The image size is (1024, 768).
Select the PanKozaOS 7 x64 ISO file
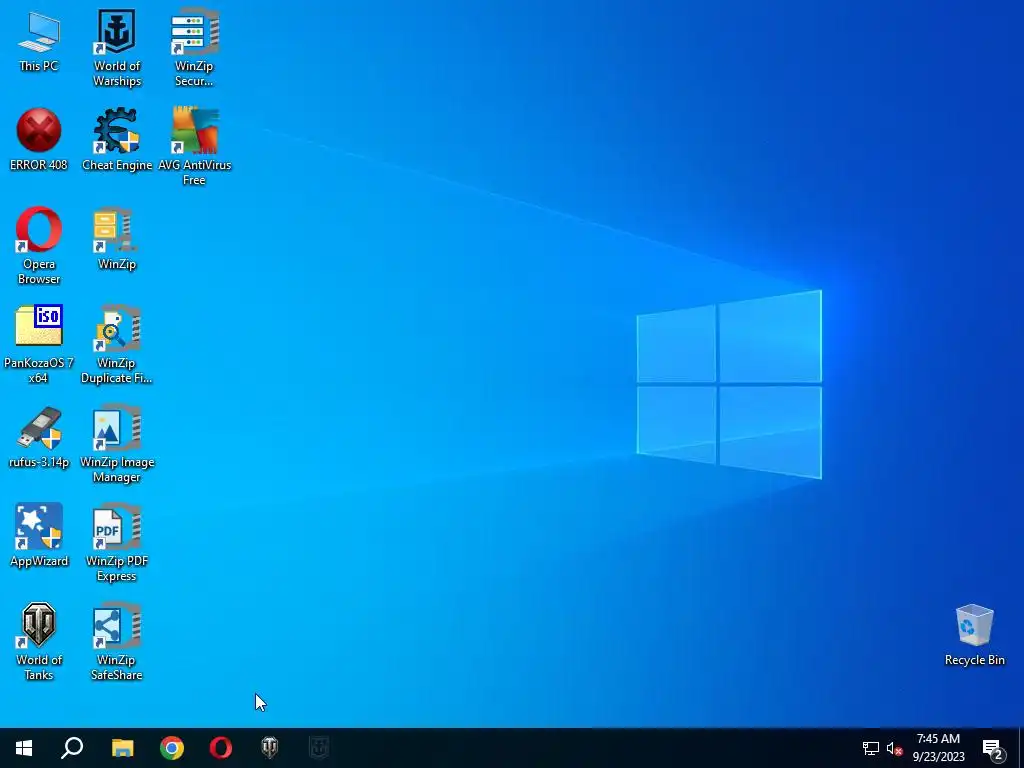click(x=39, y=344)
